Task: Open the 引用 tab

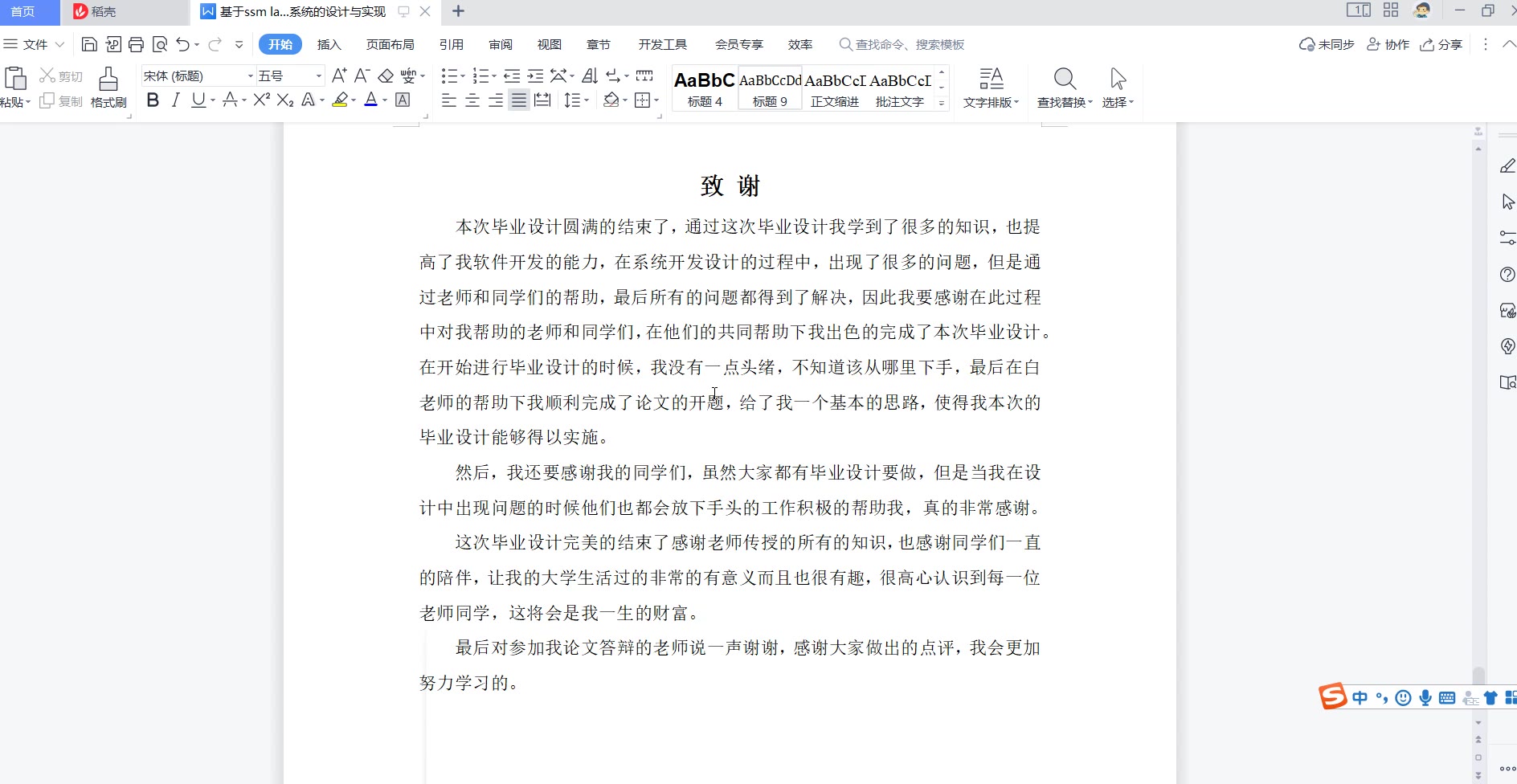Action: pos(452,44)
